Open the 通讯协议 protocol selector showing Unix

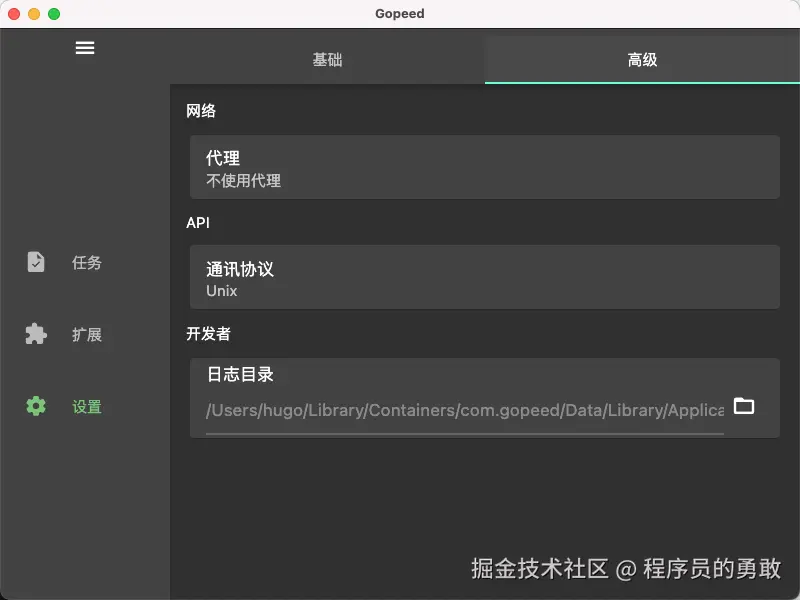485,277
